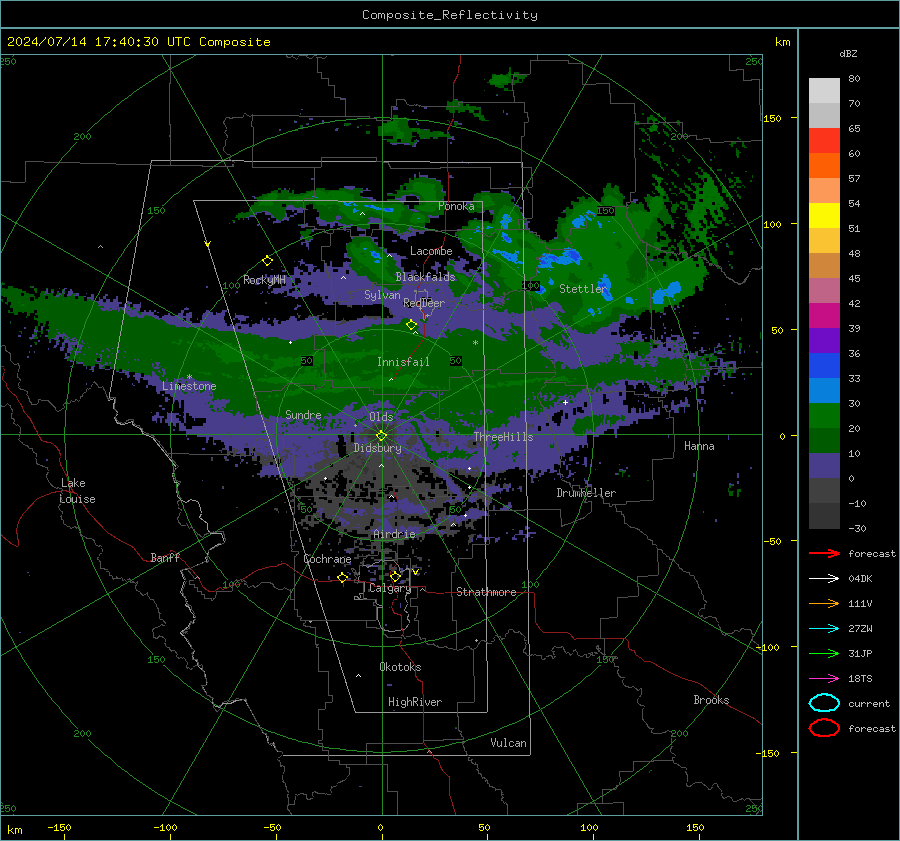Click the red forecast arrow in legend

pyautogui.click(x=824, y=553)
